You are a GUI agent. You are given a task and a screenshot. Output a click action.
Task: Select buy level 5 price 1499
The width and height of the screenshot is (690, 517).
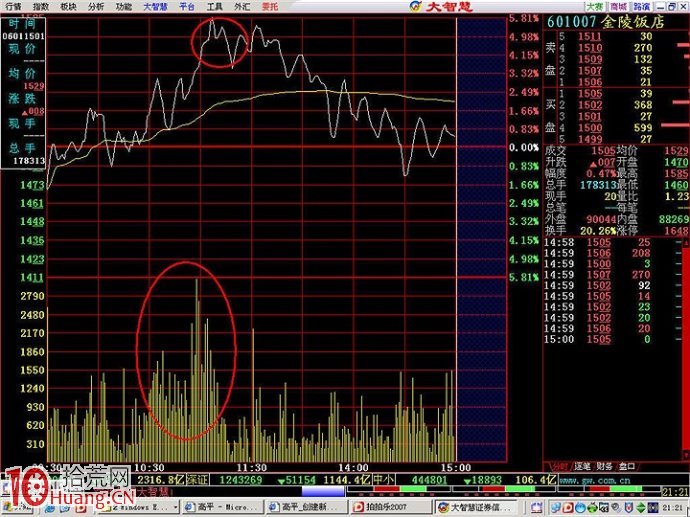590,139
